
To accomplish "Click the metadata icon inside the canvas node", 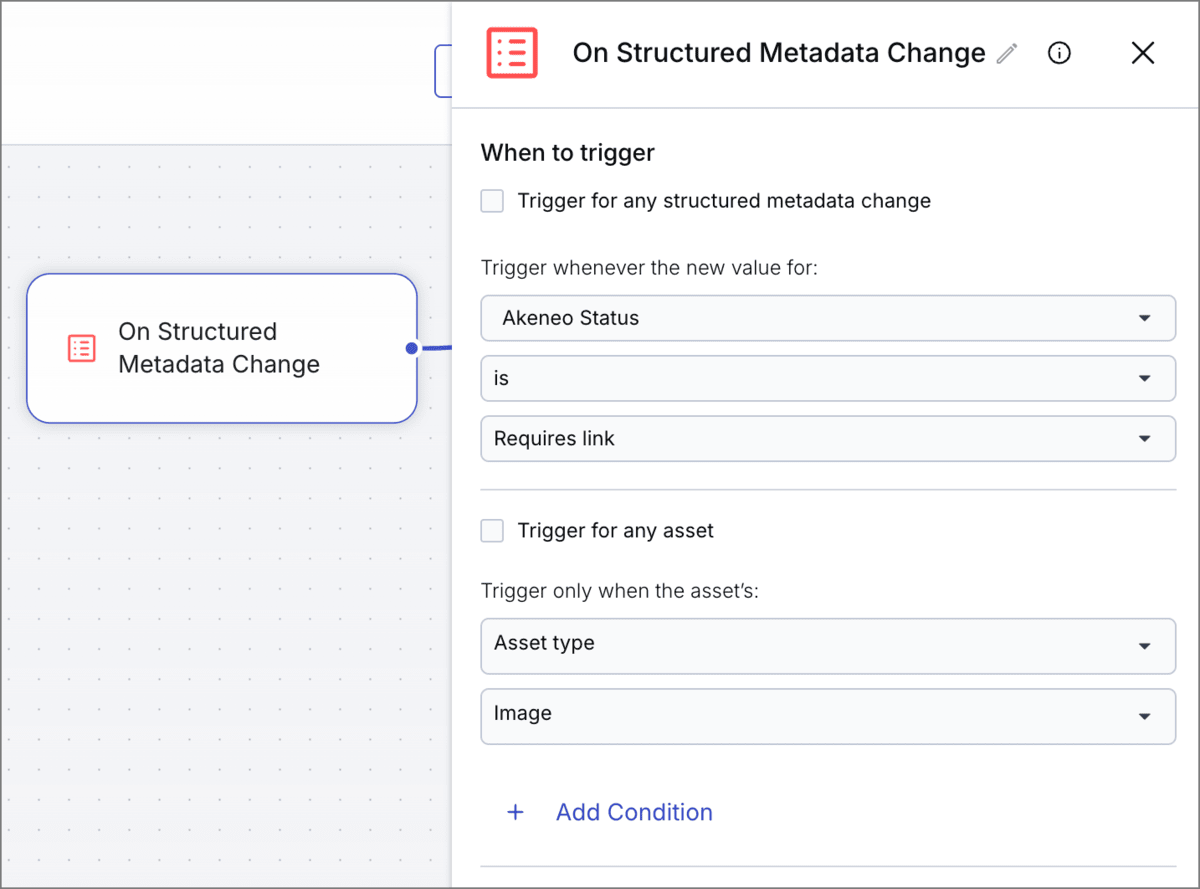I will tap(81, 348).
